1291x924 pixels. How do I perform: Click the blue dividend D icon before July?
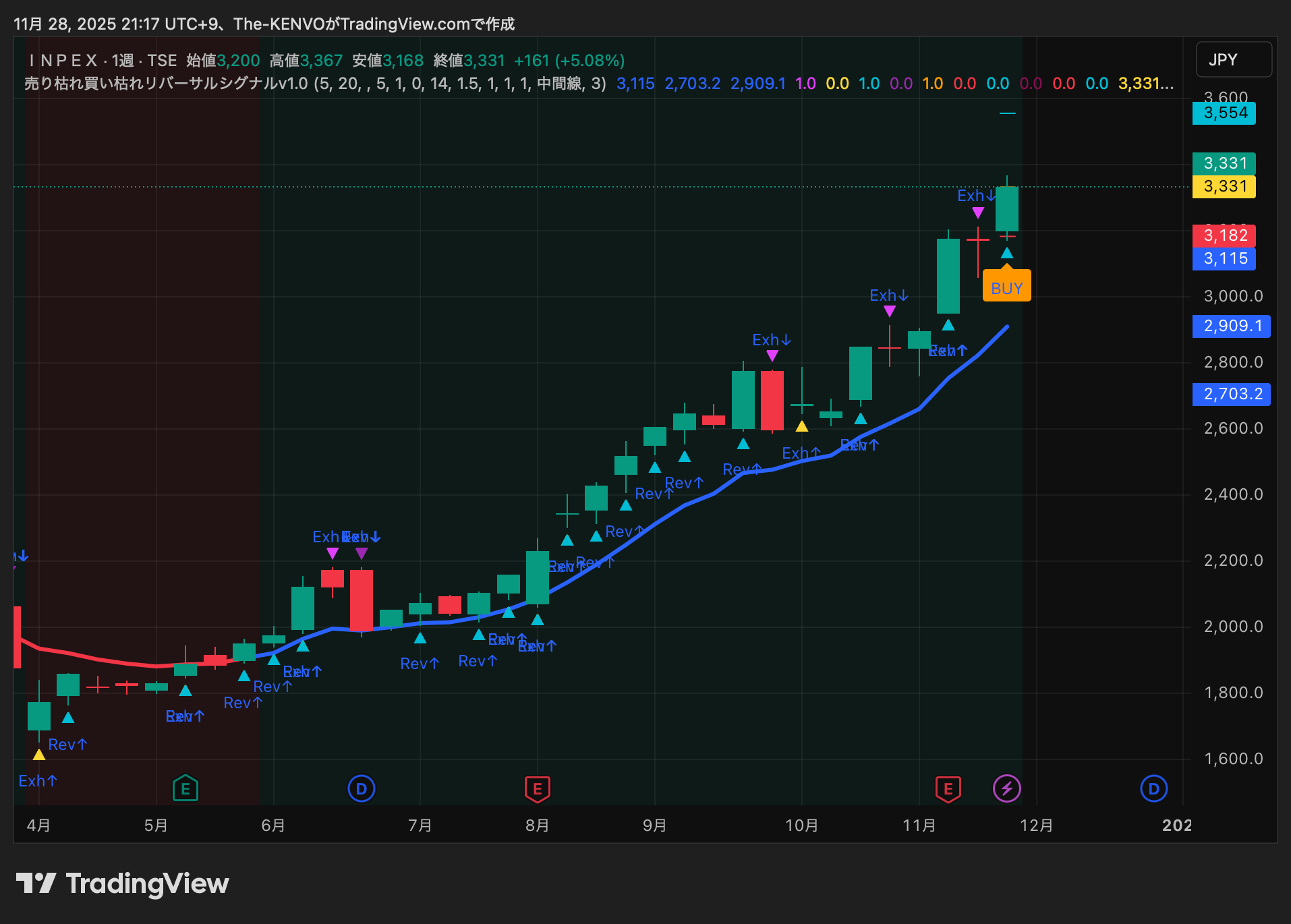click(x=362, y=788)
